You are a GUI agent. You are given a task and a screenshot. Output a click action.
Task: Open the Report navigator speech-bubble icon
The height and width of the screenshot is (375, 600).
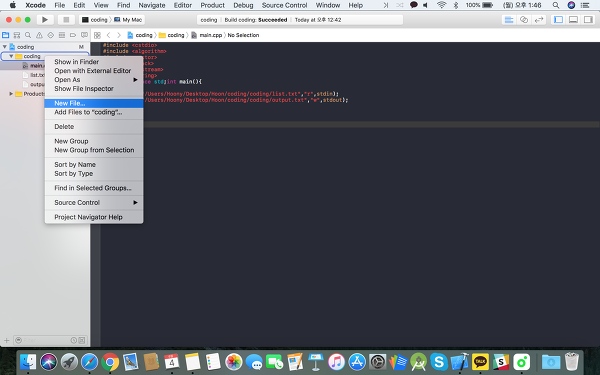point(84,35)
